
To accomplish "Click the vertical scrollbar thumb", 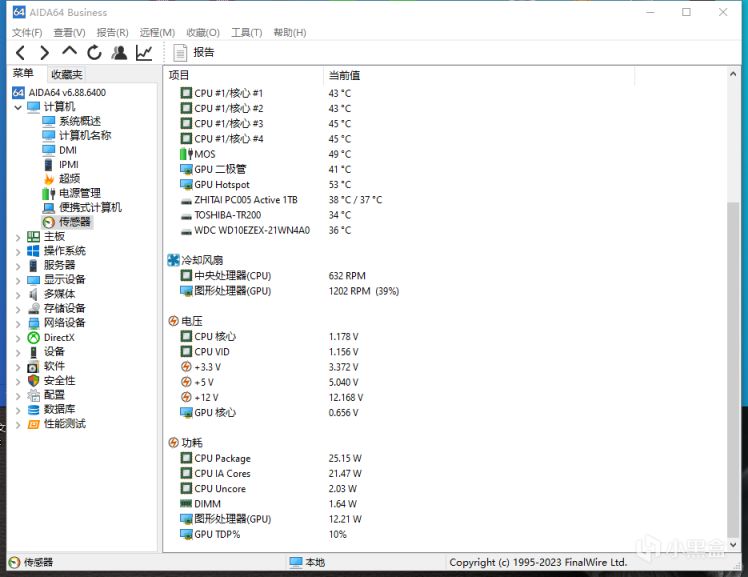I will [733, 370].
